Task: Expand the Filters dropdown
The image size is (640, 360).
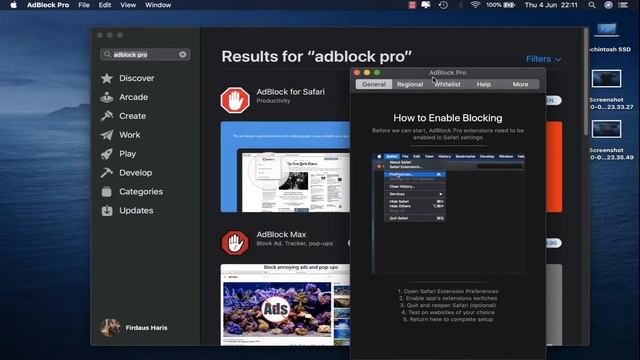Action: (543, 59)
